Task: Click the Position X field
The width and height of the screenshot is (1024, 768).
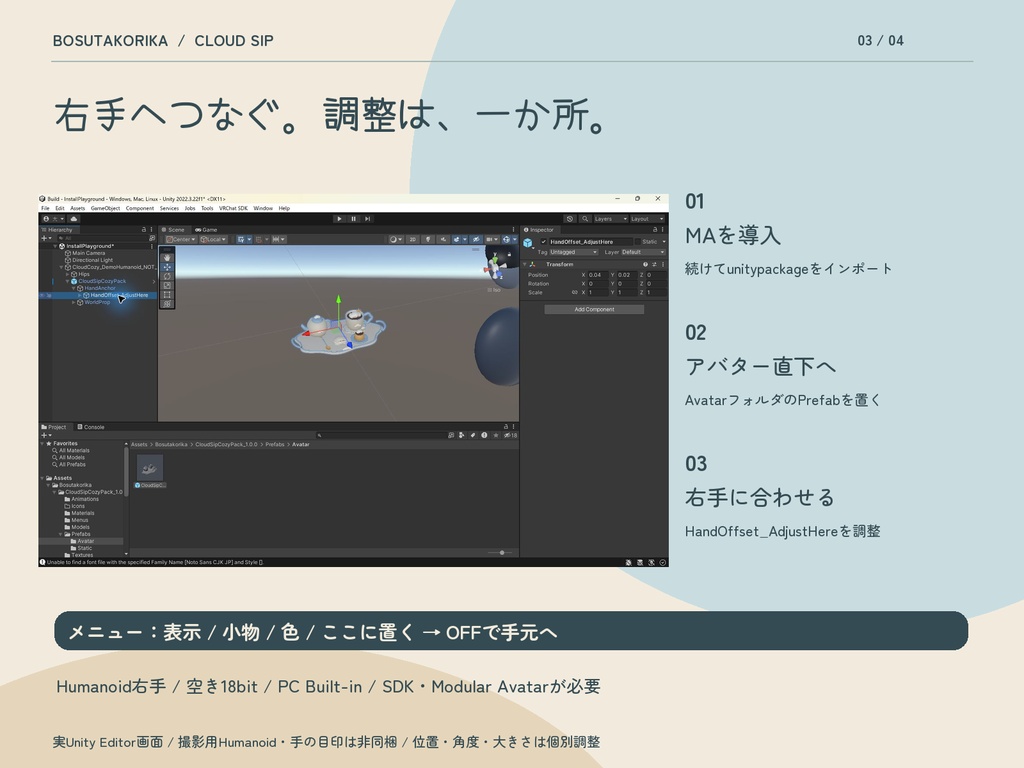Action: pyautogui.click(x=598, y=275)
